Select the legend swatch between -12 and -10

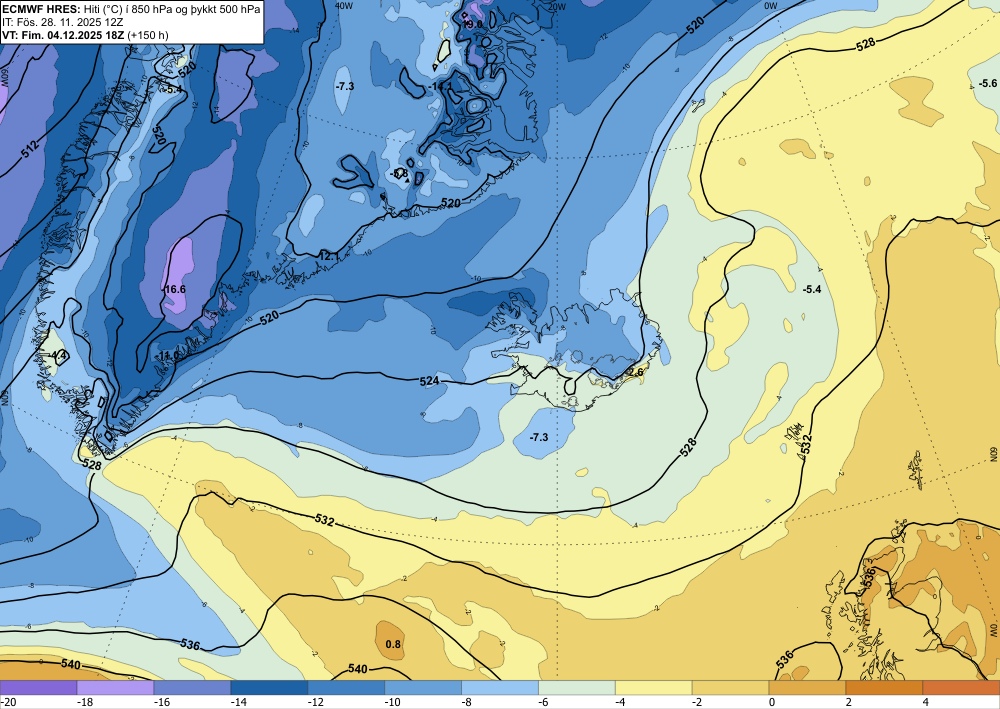pos(346,688)
